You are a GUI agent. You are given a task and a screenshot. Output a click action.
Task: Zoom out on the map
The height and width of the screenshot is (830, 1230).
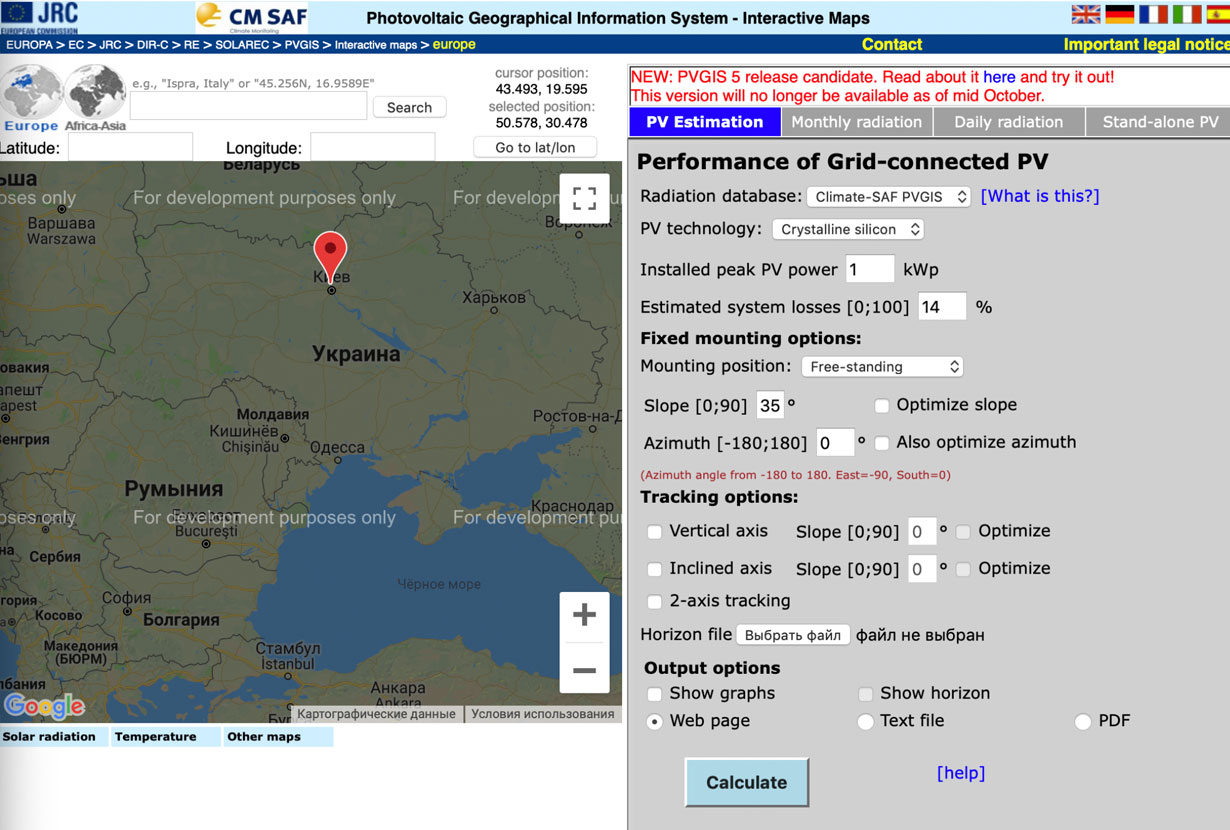(584, 669)
